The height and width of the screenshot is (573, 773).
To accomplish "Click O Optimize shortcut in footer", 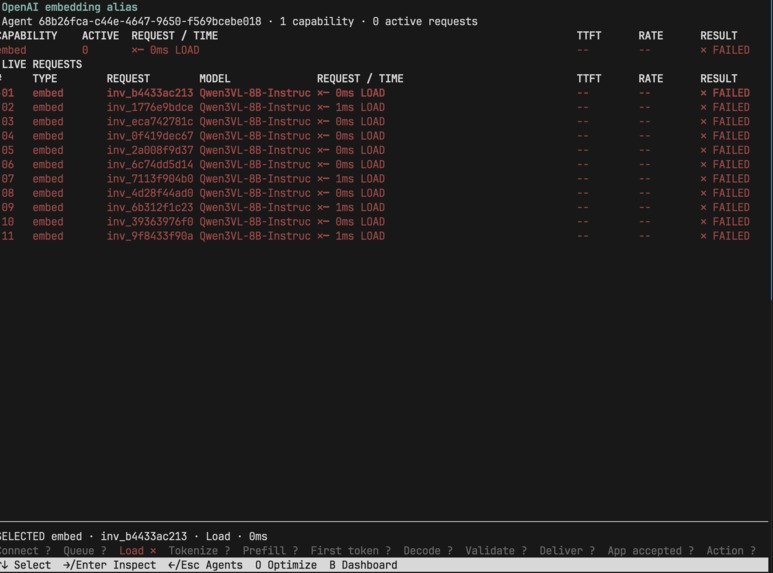I will pos(286,565).
